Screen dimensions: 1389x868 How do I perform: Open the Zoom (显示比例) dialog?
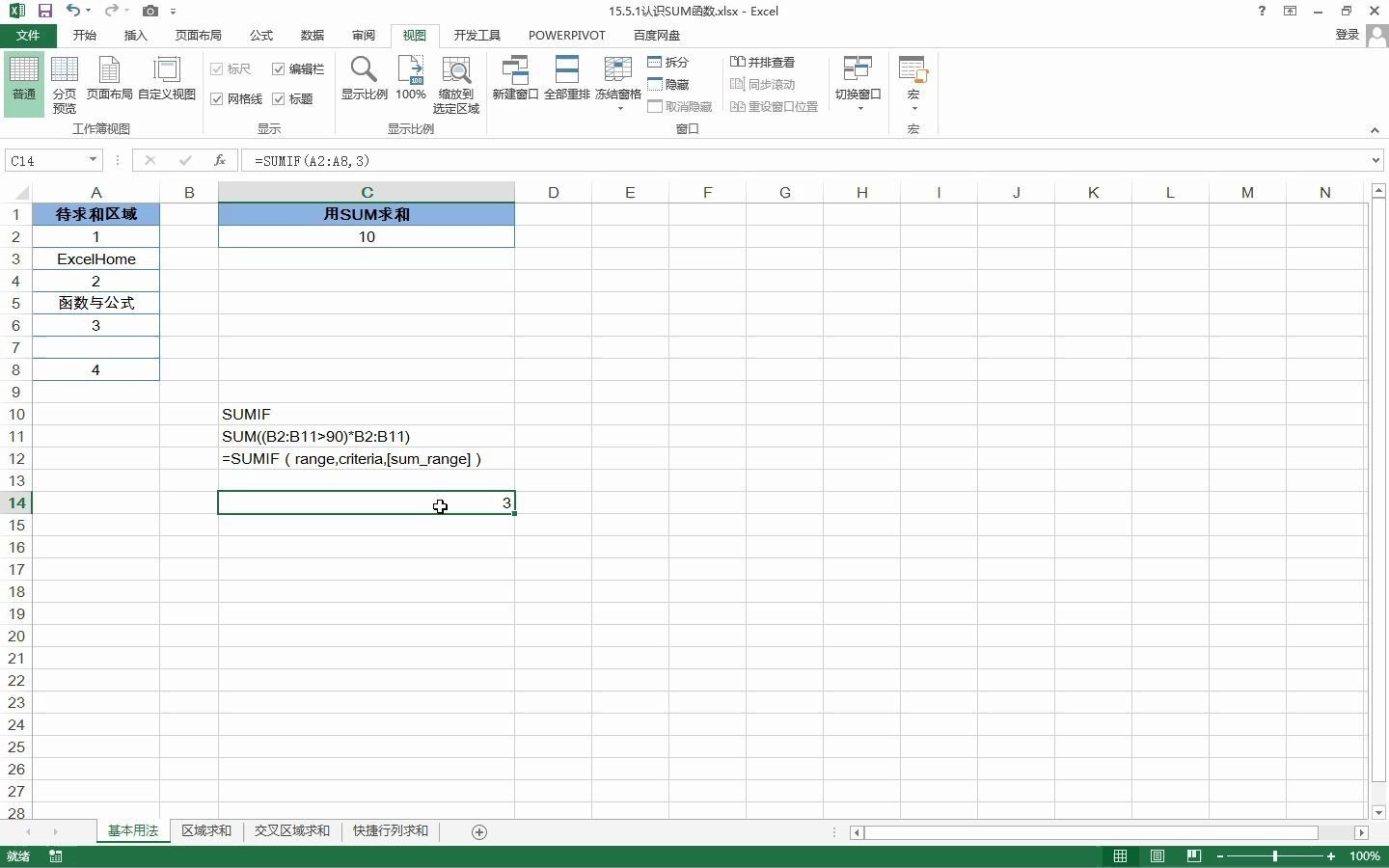[365, 79]
